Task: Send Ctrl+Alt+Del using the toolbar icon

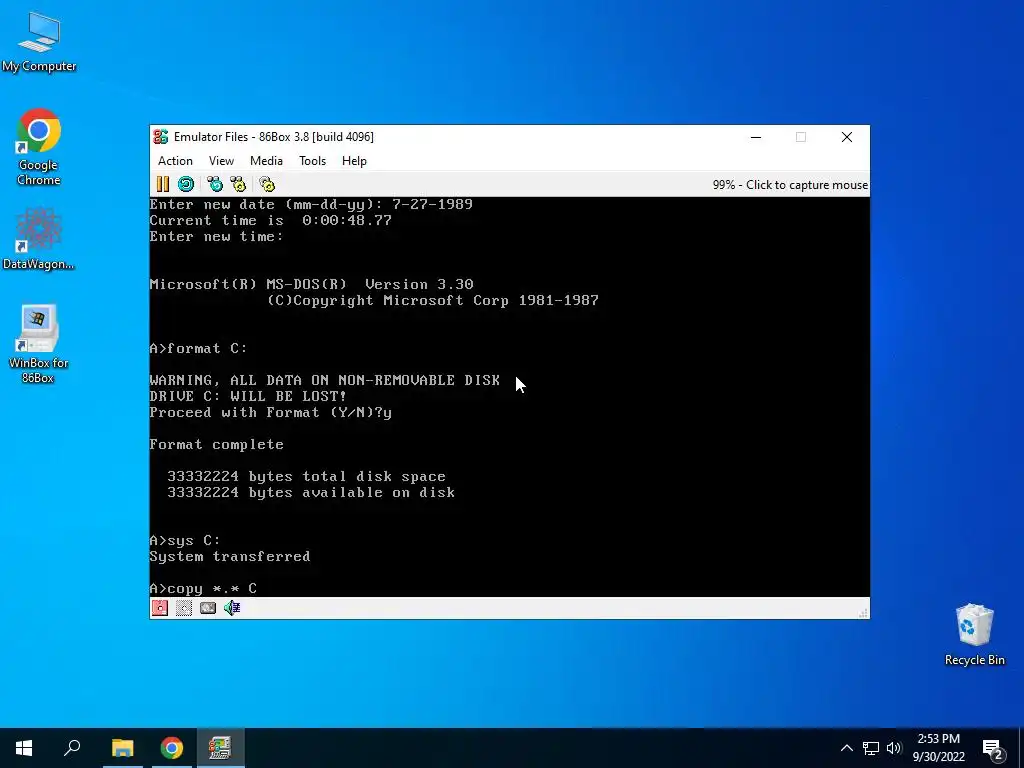Action: [215, 184]
